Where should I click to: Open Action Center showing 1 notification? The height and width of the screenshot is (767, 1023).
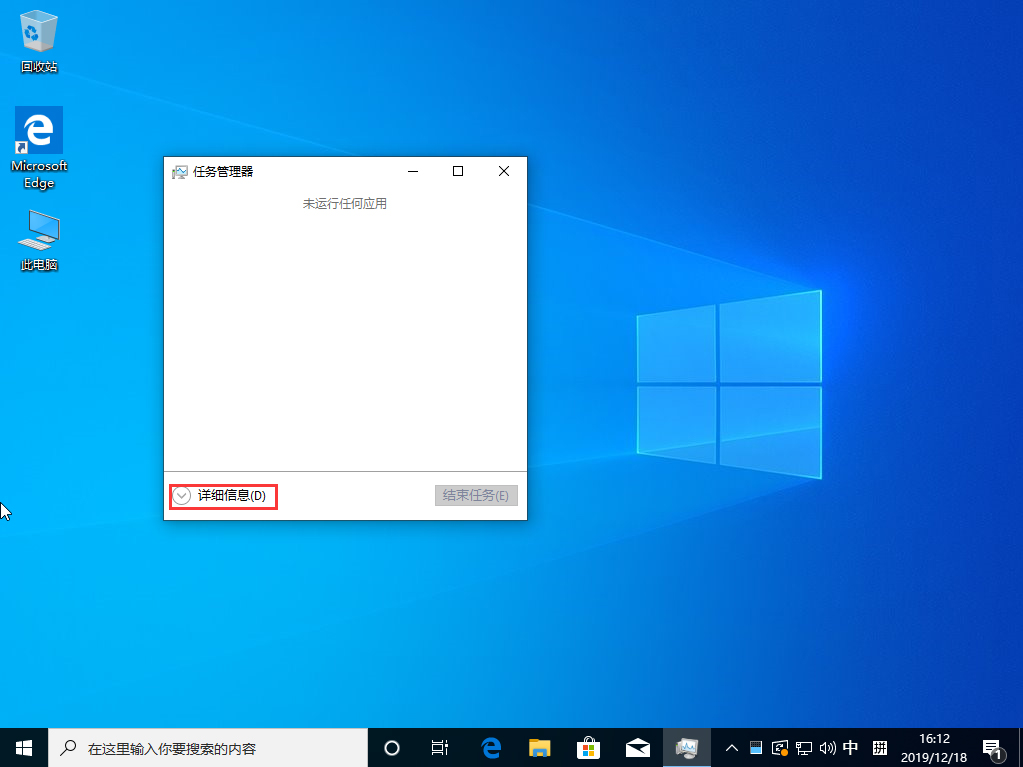993,747
